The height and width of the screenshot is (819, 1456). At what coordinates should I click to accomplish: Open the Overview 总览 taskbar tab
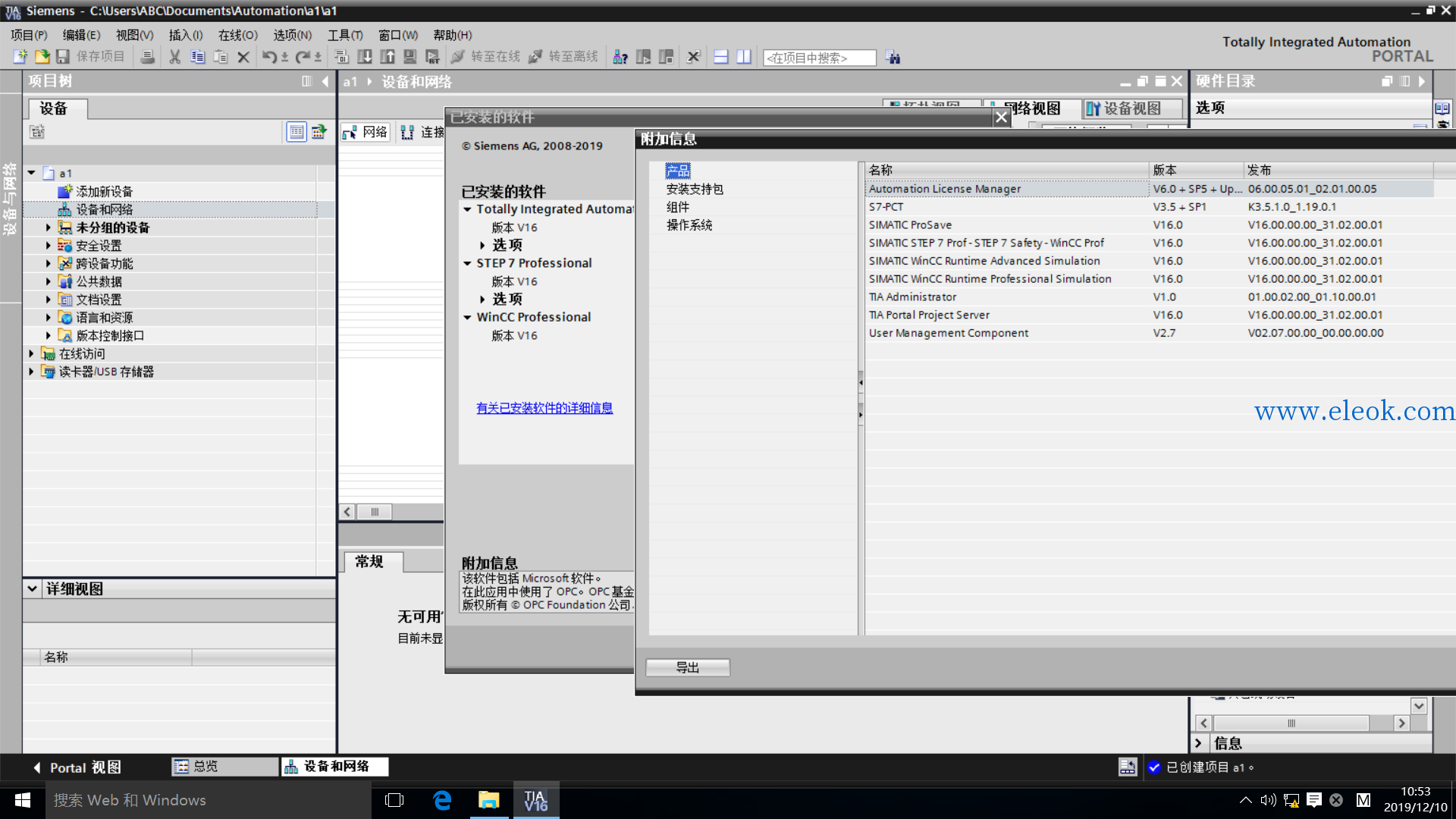click(x=224, y=767)
